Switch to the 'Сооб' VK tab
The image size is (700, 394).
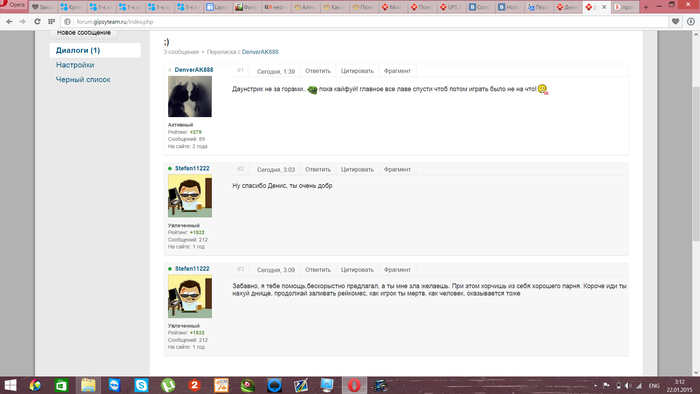coord(479,7)
